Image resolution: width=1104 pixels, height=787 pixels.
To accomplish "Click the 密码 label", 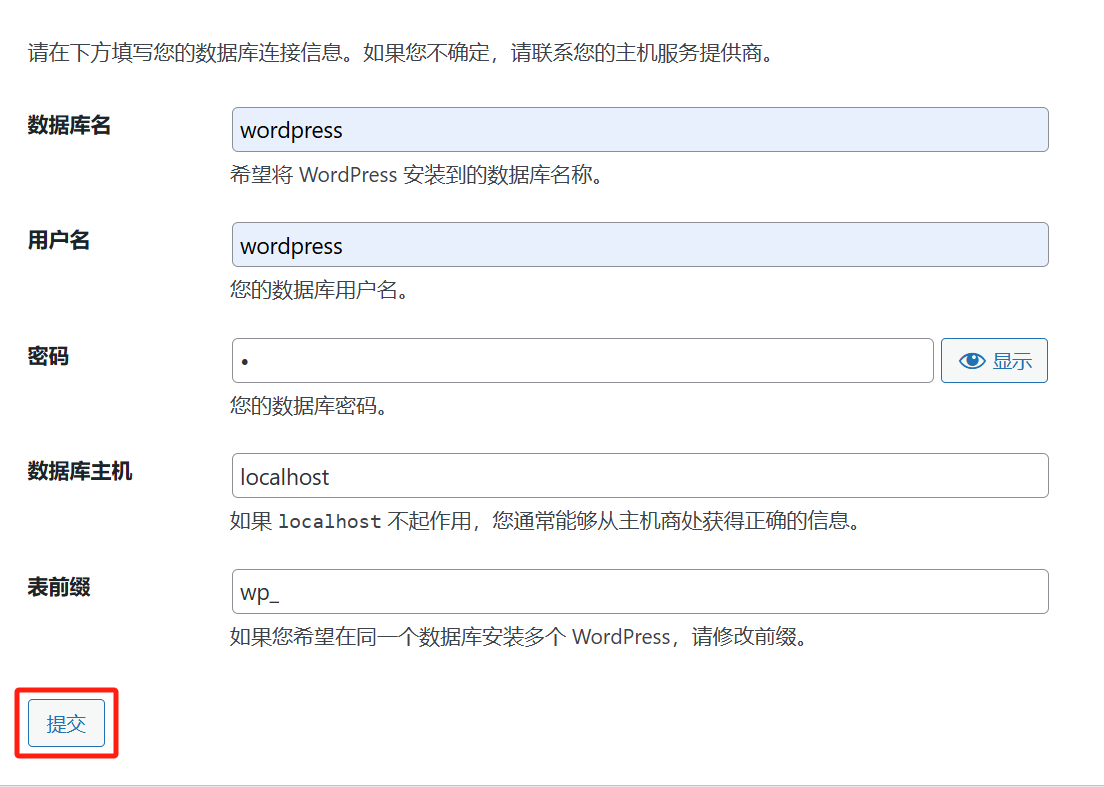I will tap(48, 356).
